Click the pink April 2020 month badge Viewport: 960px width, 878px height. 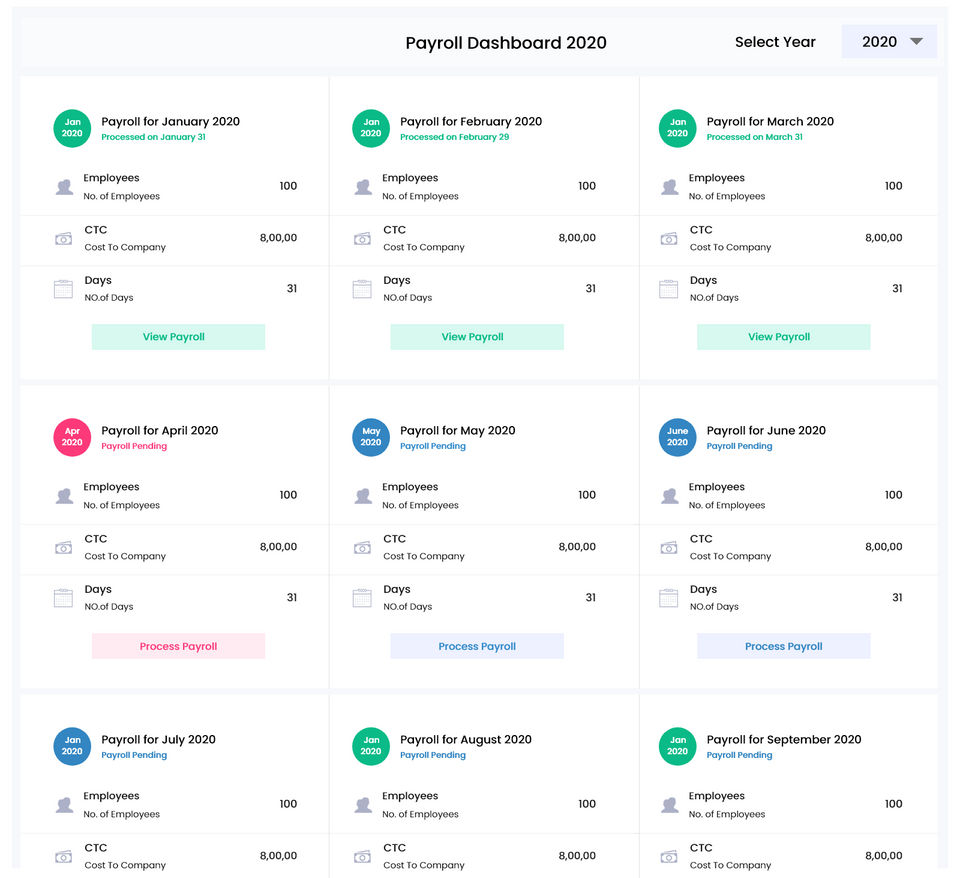pos(72,437)
